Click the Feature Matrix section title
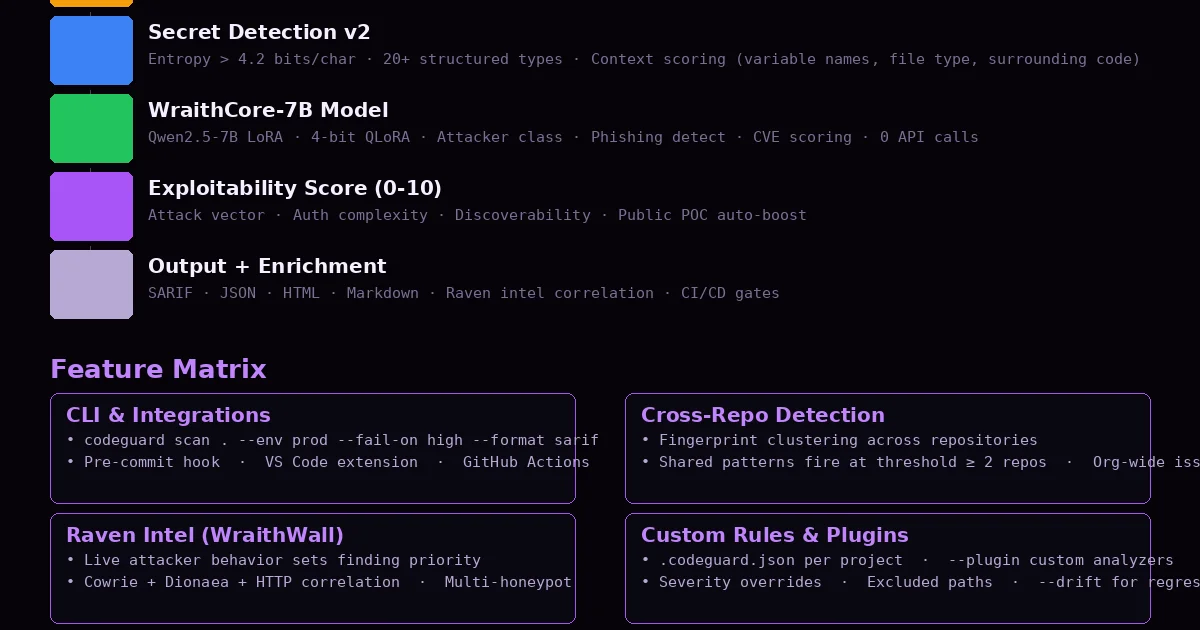The width and height of the screenshot is (1200, 630). (x=158, y=369)
